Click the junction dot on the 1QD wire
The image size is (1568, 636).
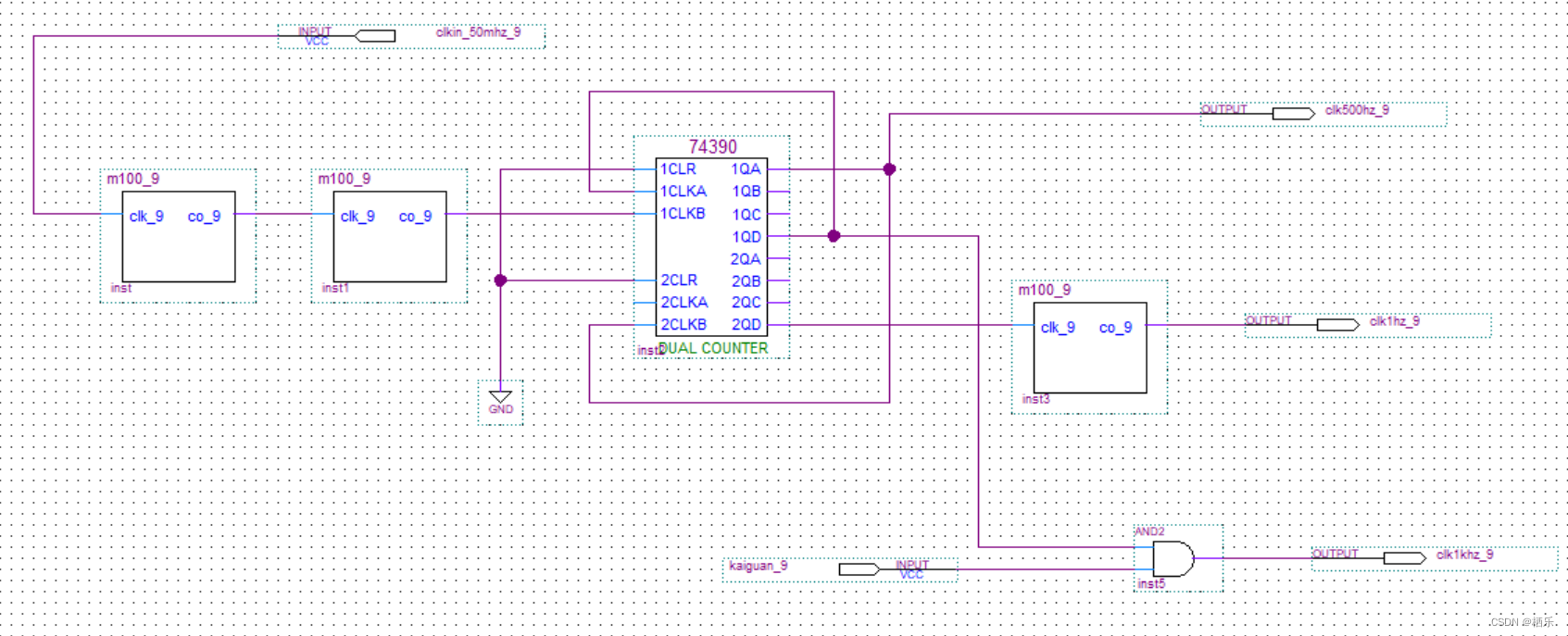834,236
